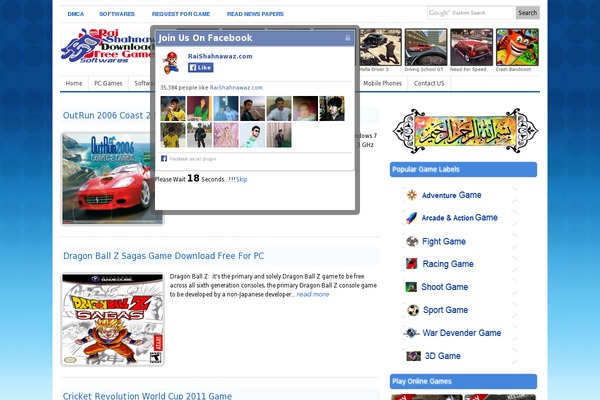Click the Join Us On Facebook title
Viewport: 600px width, 400px height.
(205, 38)
